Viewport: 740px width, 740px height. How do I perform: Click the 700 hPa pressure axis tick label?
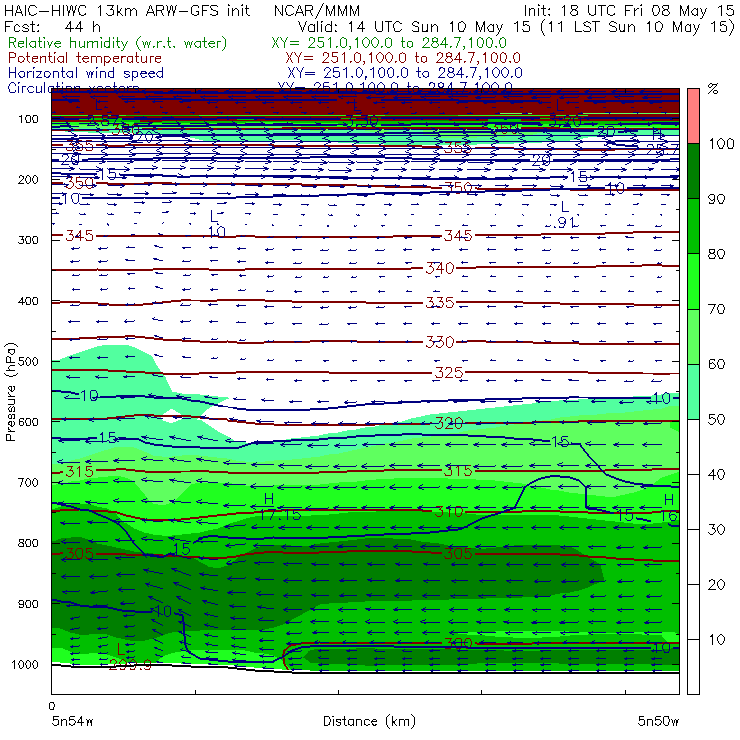click(x=28, y=482)
